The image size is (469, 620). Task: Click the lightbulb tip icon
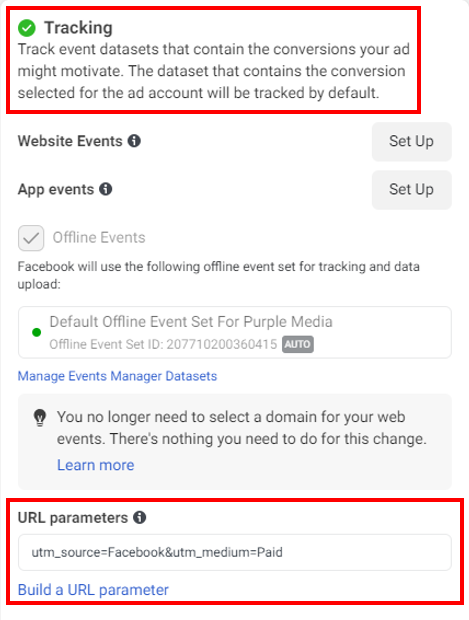coord(40,418)
